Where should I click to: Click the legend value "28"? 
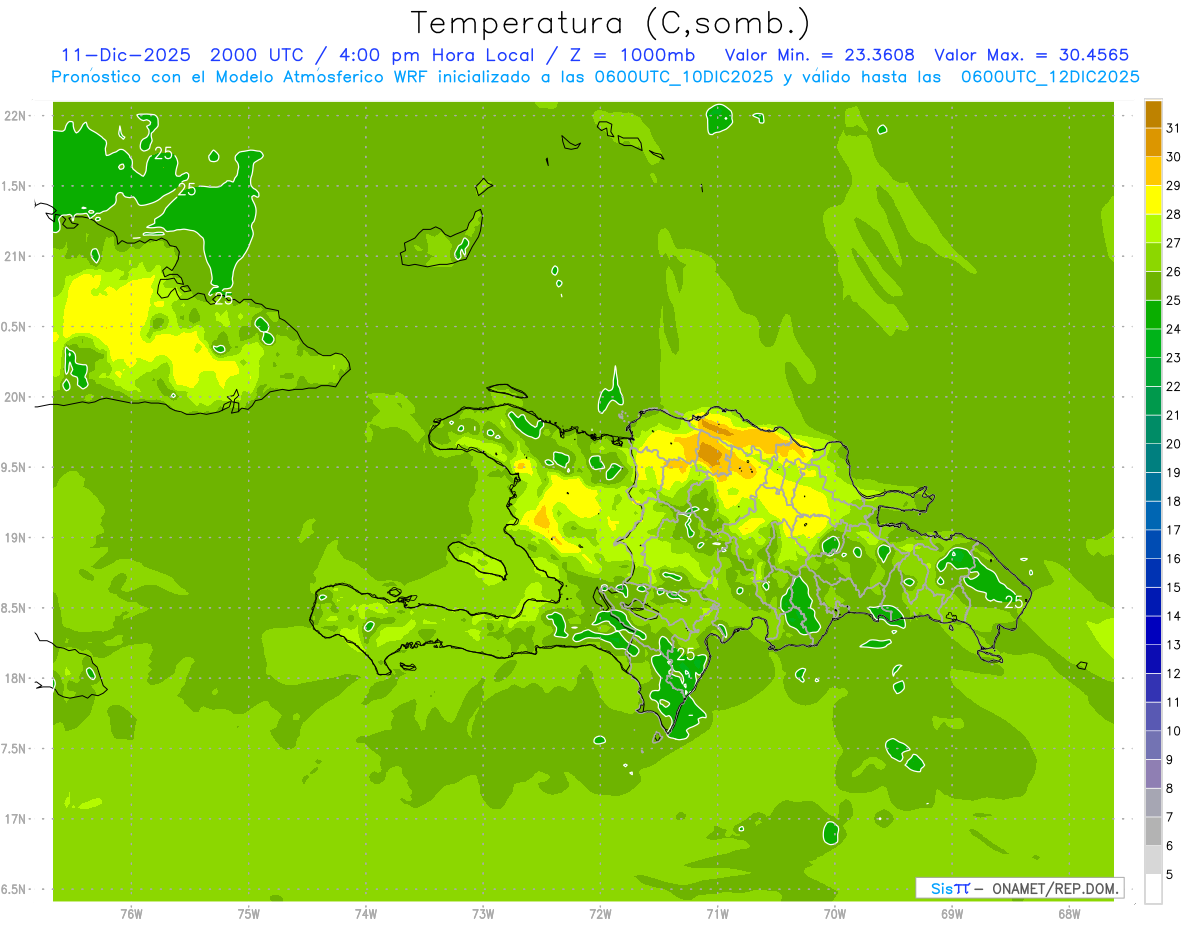[1173, 214]
